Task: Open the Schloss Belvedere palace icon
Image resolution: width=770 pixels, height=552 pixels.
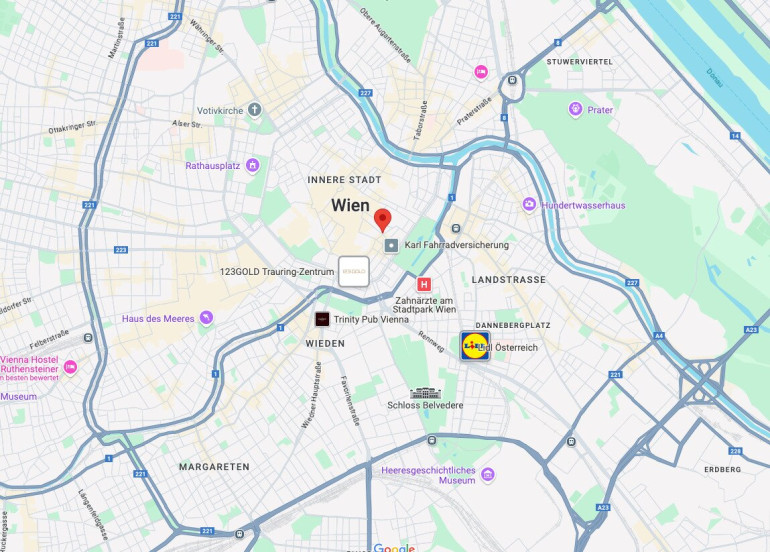Action: (425, 393)
